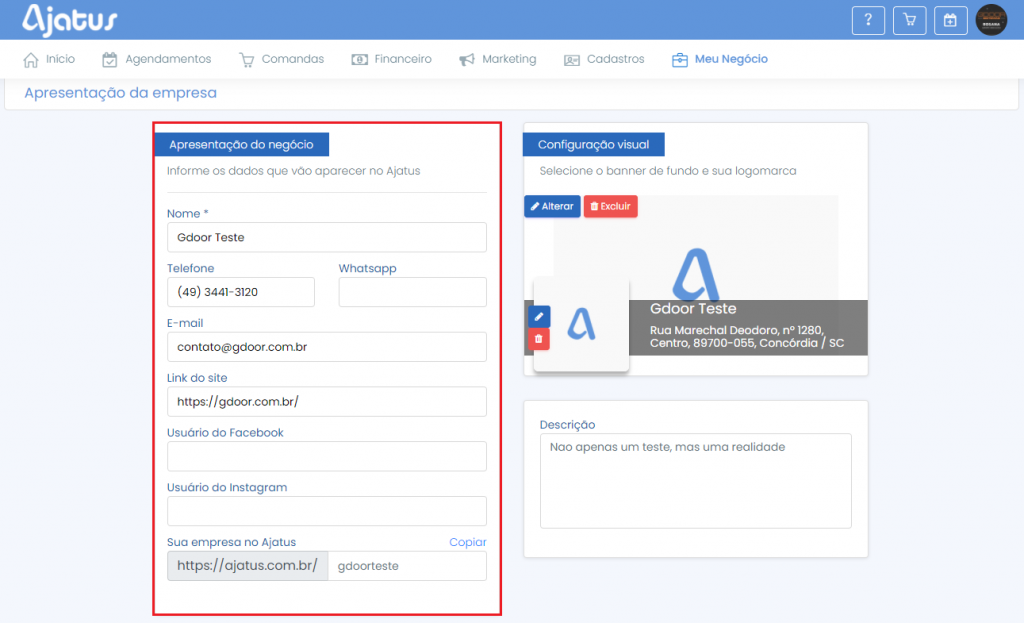Open the help question mark icon

click(x=868, y=20)
